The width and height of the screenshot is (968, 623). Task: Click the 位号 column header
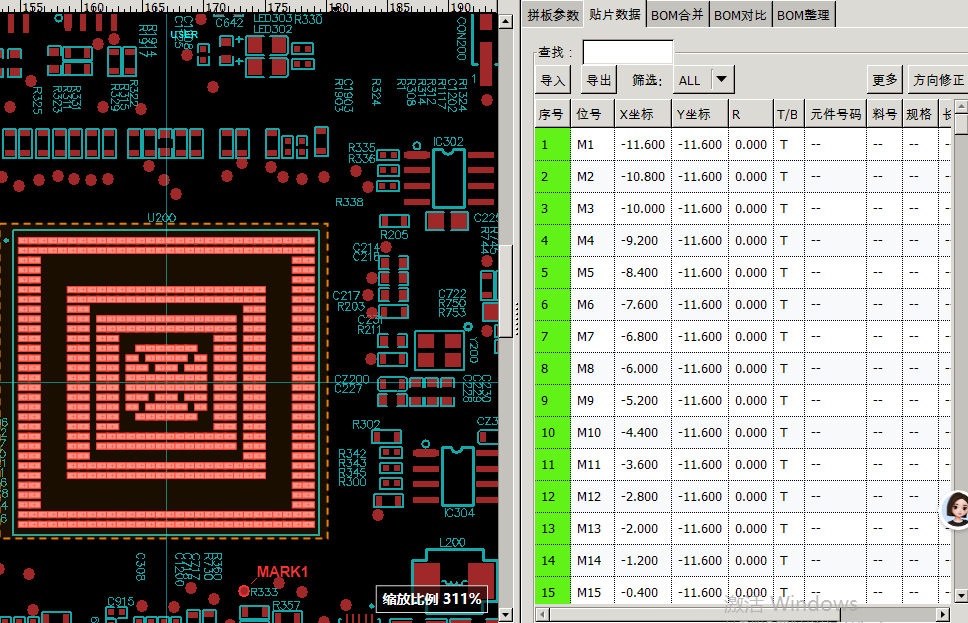(593, 114)
